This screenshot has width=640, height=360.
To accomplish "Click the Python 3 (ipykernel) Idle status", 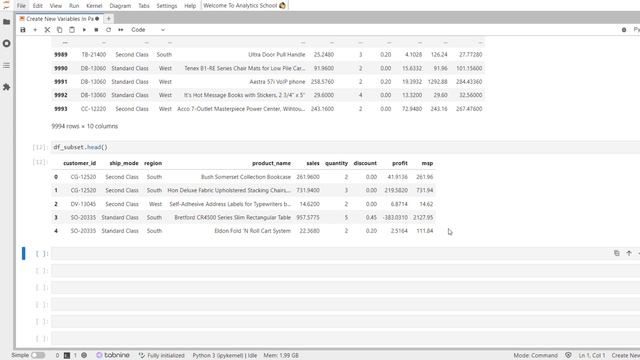I will click(224, 355).
